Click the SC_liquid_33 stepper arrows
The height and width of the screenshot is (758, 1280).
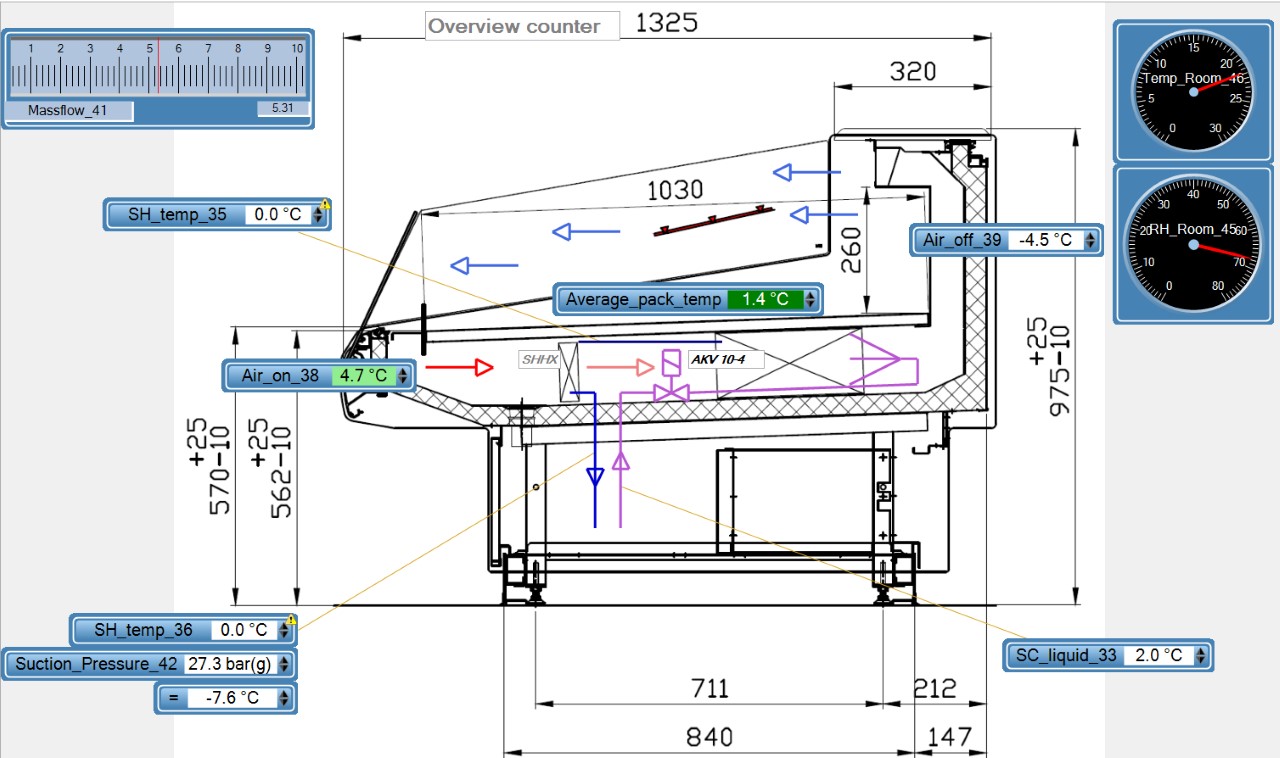[x=1201, y=656]
